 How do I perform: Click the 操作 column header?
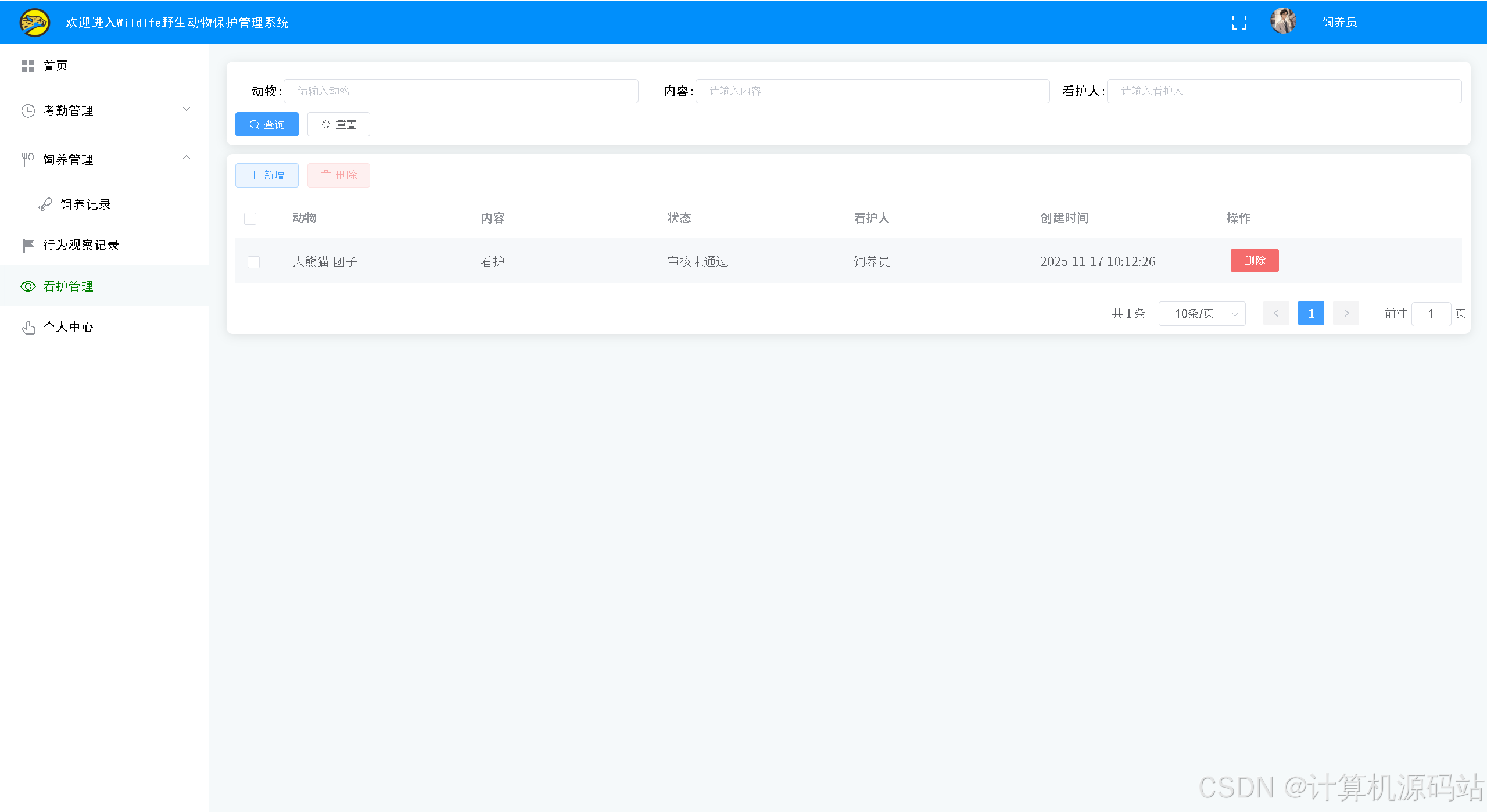[1239, 218]
